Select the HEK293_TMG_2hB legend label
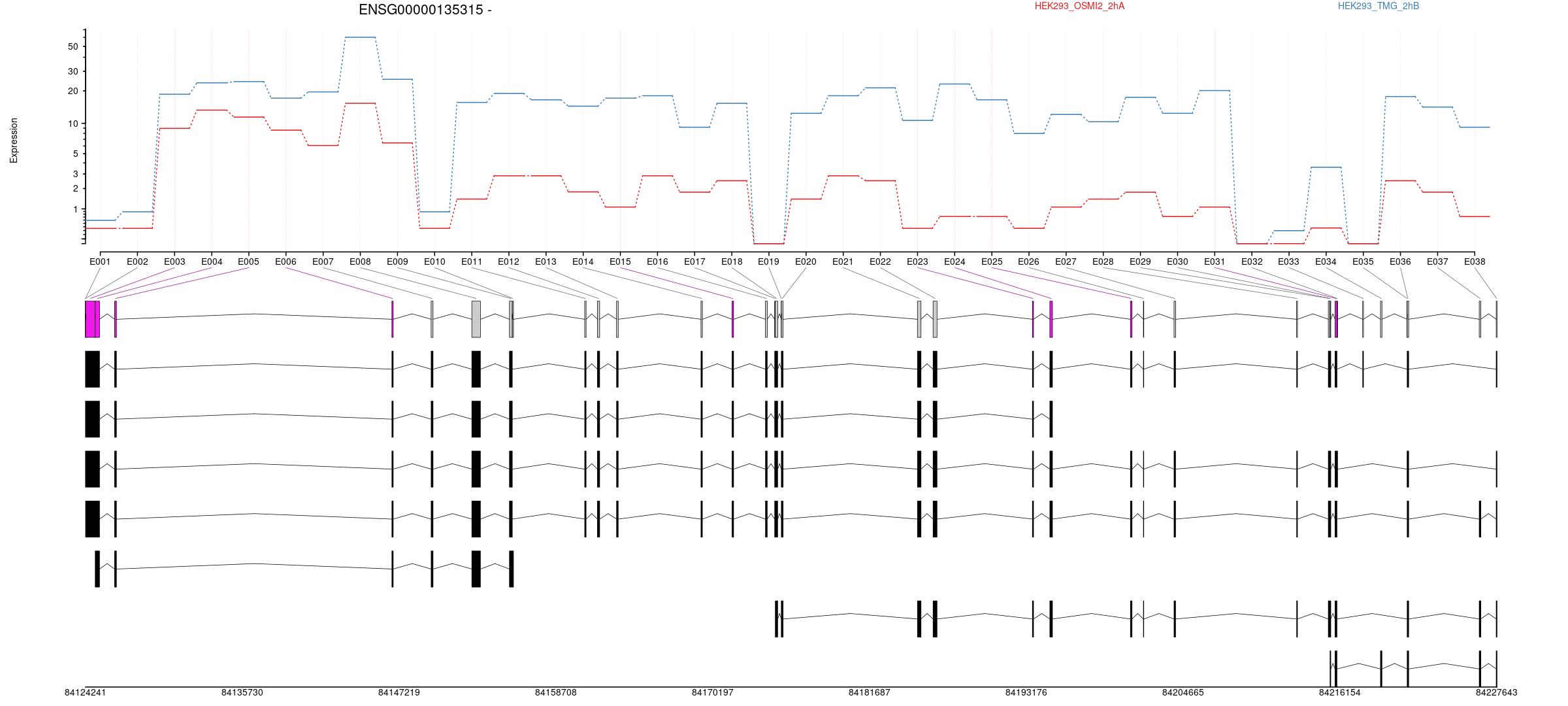 (1379, 6)
